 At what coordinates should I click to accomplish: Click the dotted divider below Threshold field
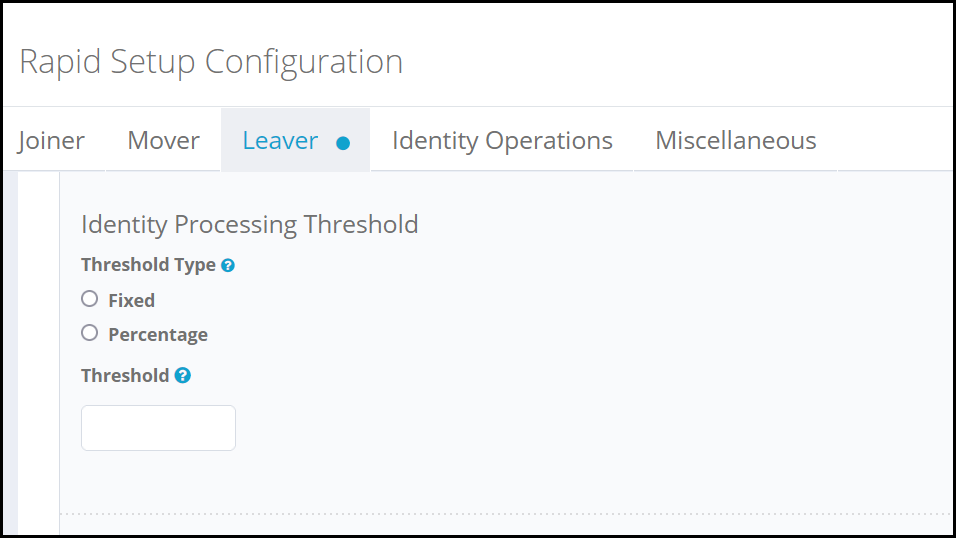pyautogui.click(x=500, y=514)
